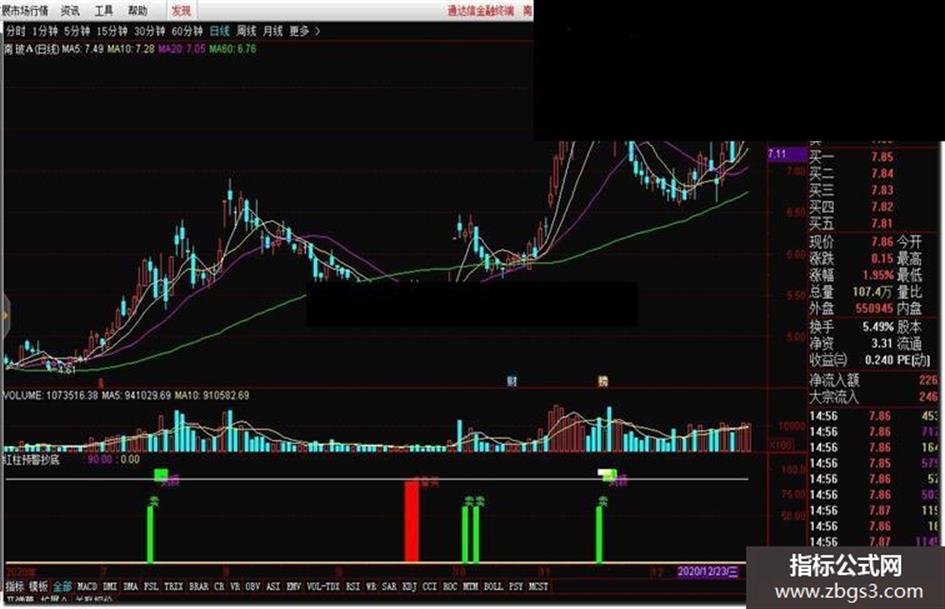Switch the indicator to PSY
This screenshot has width=945, height=609.
pyautogui.click(x=516, y=586)
